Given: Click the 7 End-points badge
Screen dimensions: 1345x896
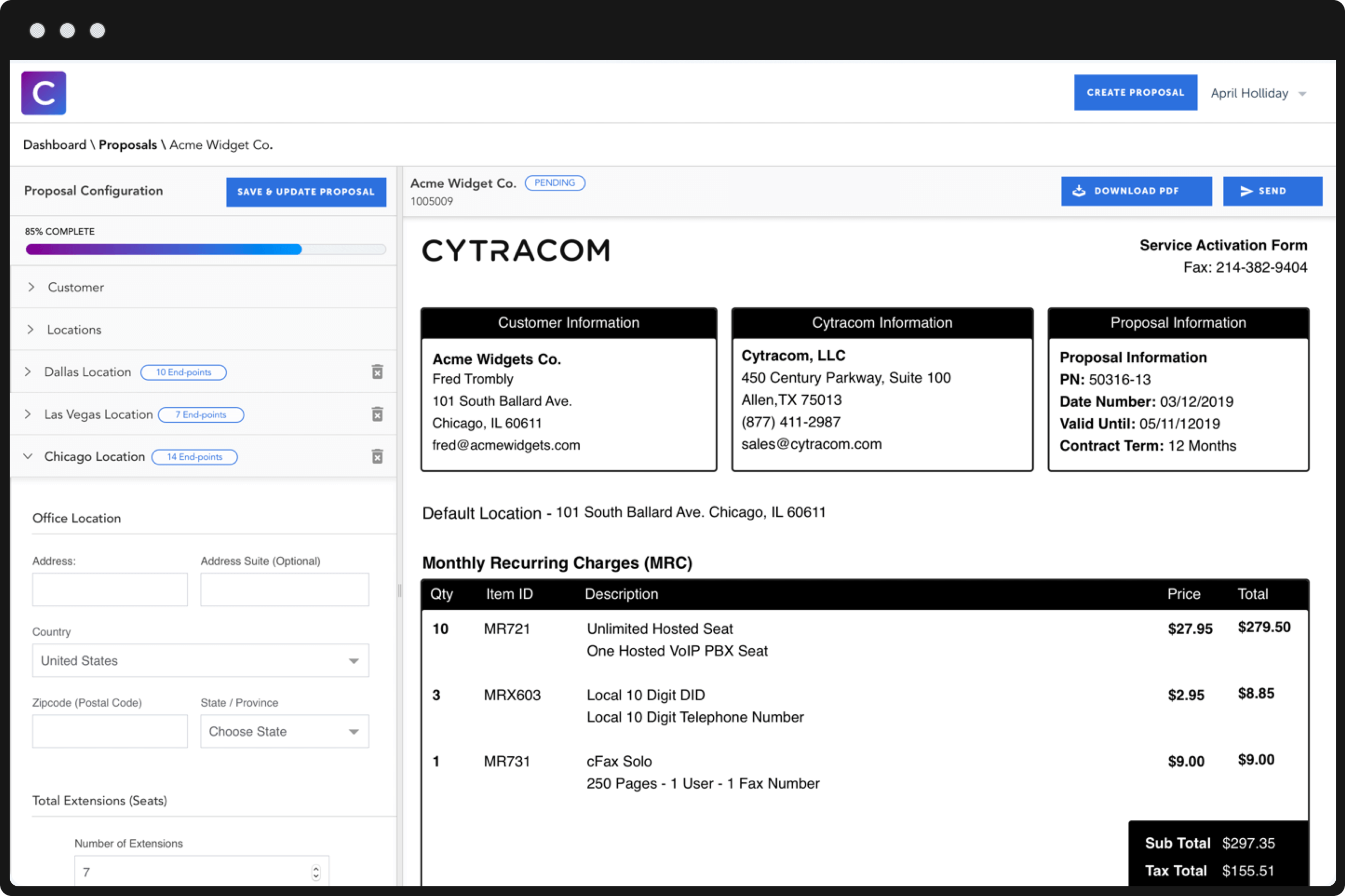Looking at the screenshot, I should (x=201, y=415).
